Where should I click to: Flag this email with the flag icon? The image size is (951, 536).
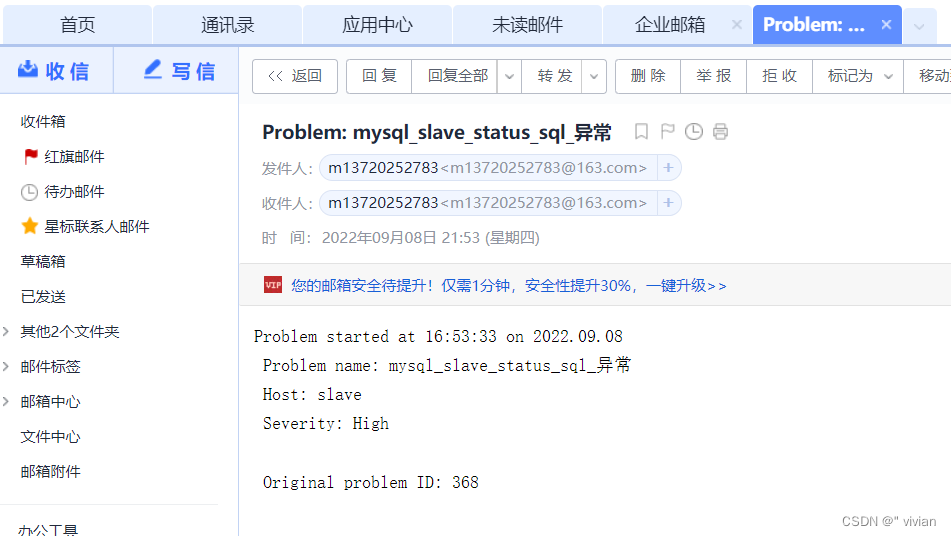coord(667,132)
